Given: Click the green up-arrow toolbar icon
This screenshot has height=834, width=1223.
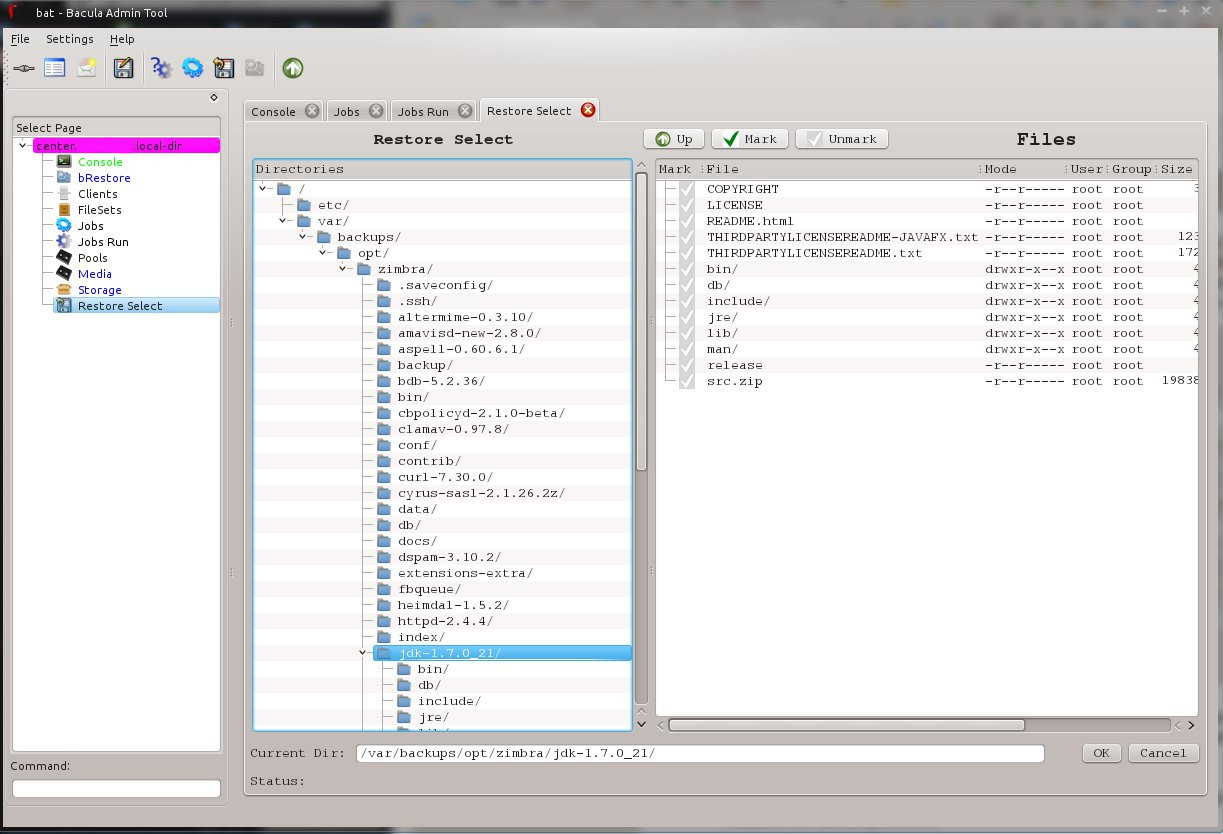Looking at the screenshot, I should tap(292, 68).
